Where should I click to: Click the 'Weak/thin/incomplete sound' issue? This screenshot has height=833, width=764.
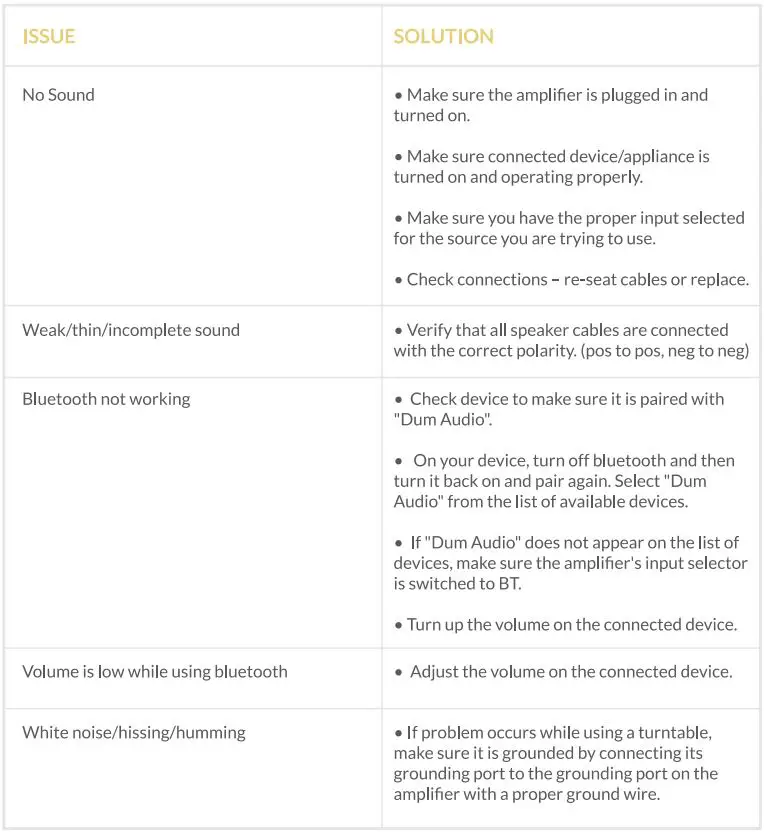pyautogui.click(x=131, y=330)
